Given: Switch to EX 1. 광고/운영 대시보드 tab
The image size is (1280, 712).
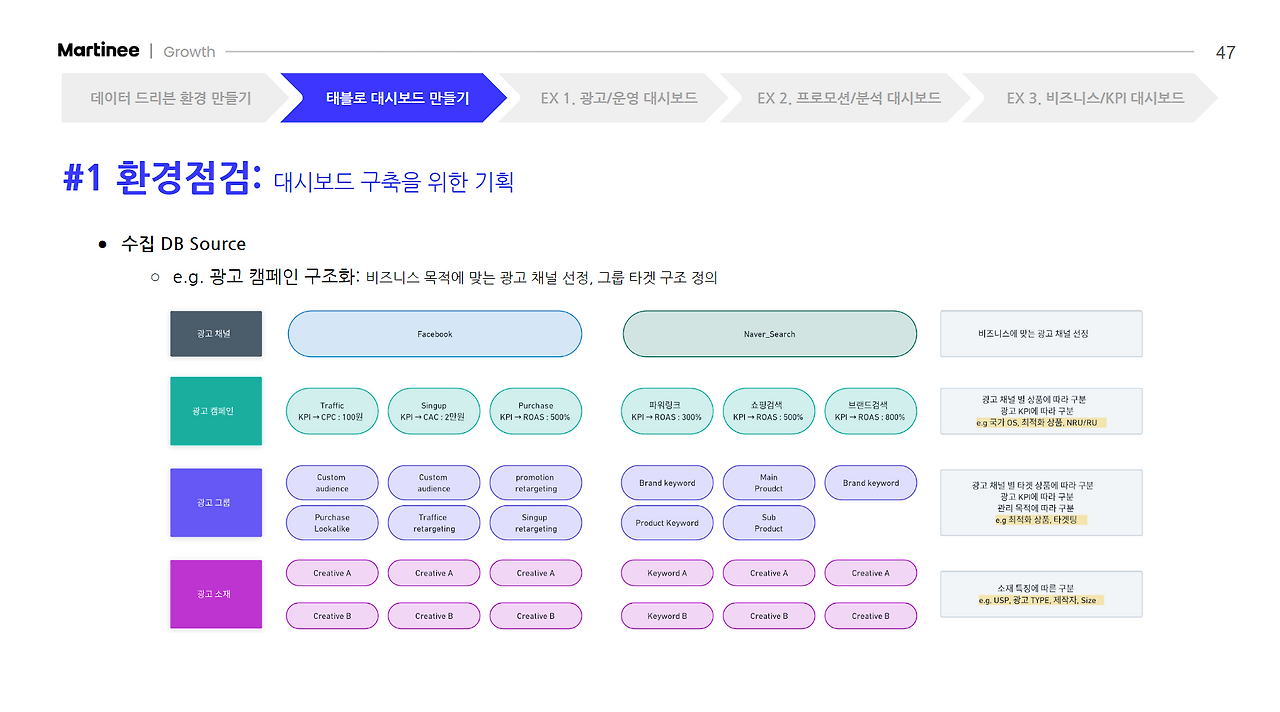Looking at the screenshot, I should (x=618, y=98).
